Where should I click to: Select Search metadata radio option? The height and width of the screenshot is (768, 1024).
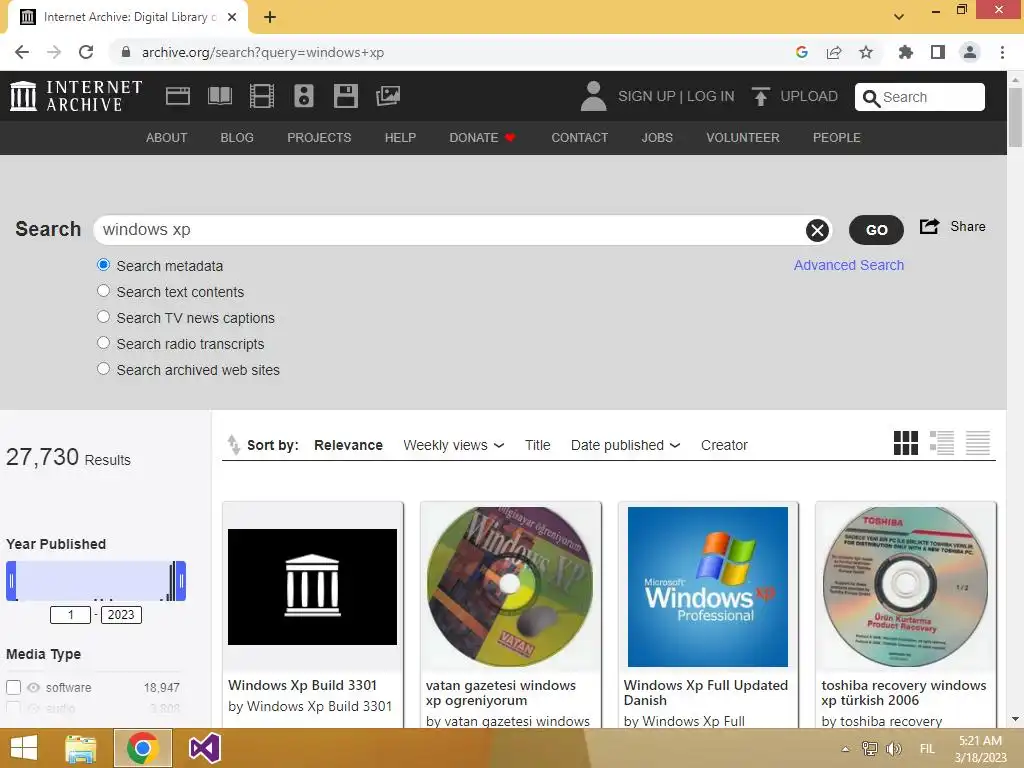103,264
